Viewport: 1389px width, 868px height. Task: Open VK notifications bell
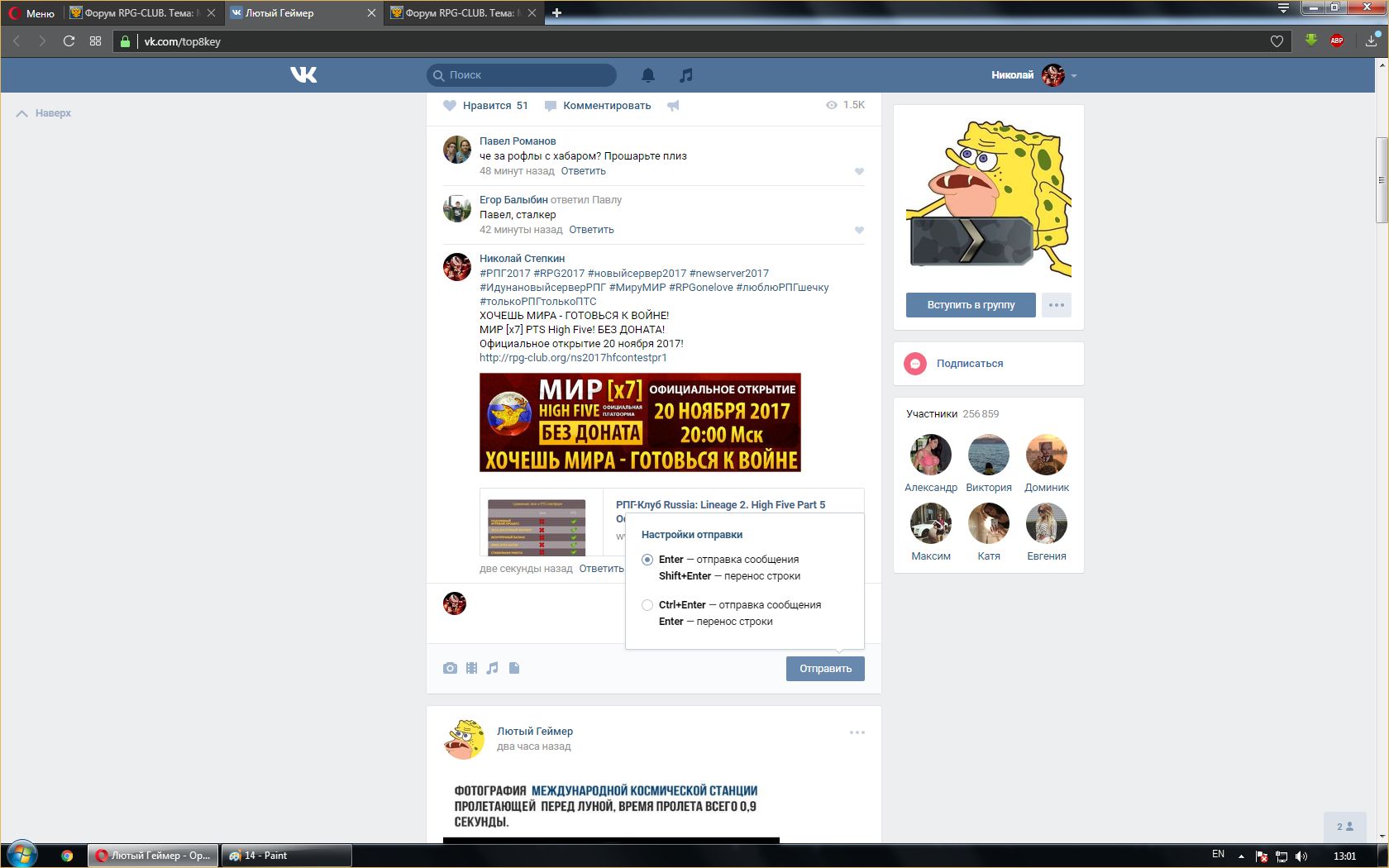pyautogui.click(x=648, y=75)
